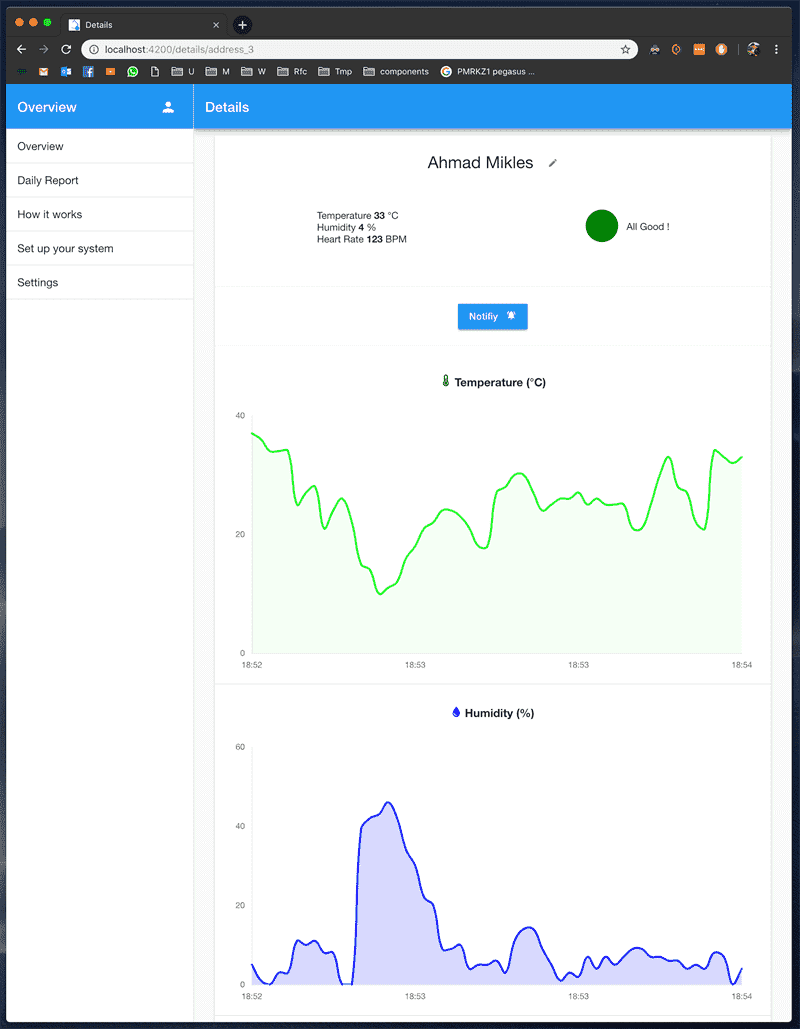Click the All Good ! status text
This screenshot has width=800, height=1029.
[x=648, y=226]
